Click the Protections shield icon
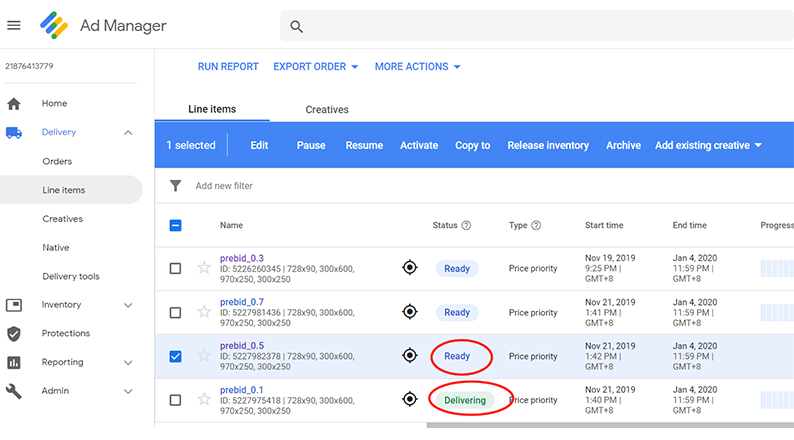 pyautogui.click(x=14, y=334)
